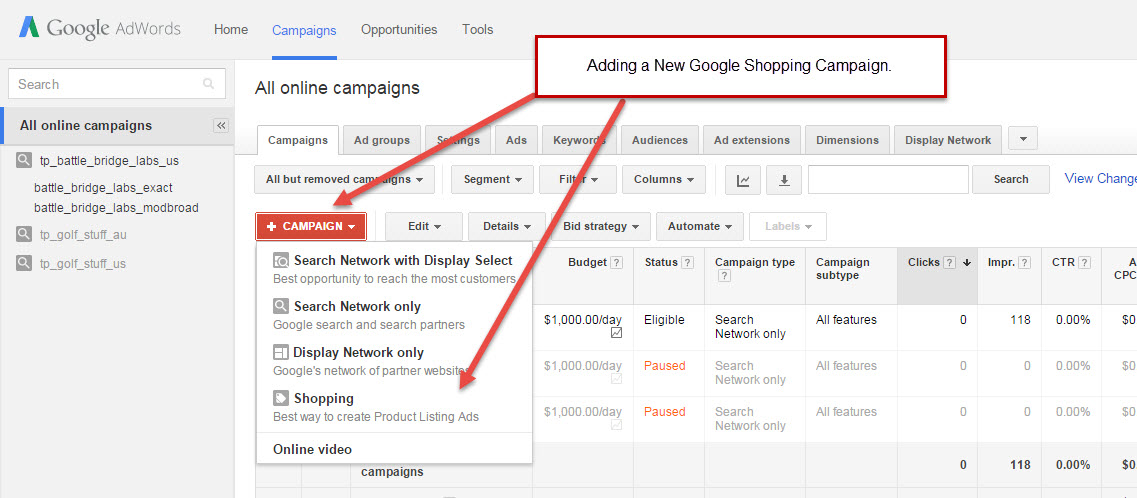Open the Tools navigation item
This screenshot has height=498, width=1137.
pyautogui.click(x=478, y=30)
